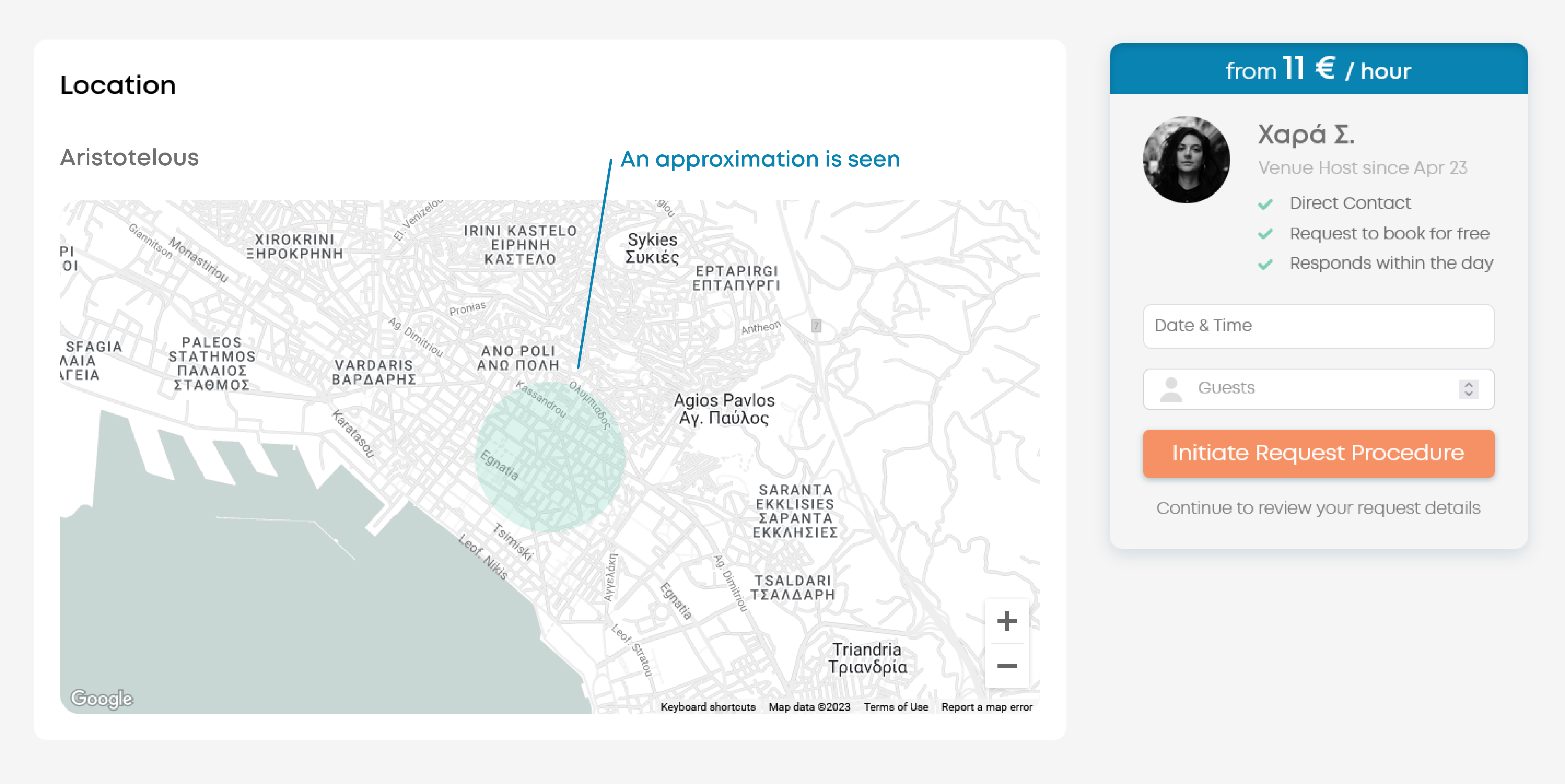Click the host profile photo
Screen dimensions: 1565x784
point(1186,160)
